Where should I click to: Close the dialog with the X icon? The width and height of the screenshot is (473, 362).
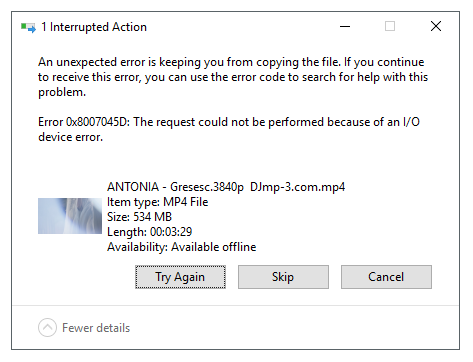(436, 26)
